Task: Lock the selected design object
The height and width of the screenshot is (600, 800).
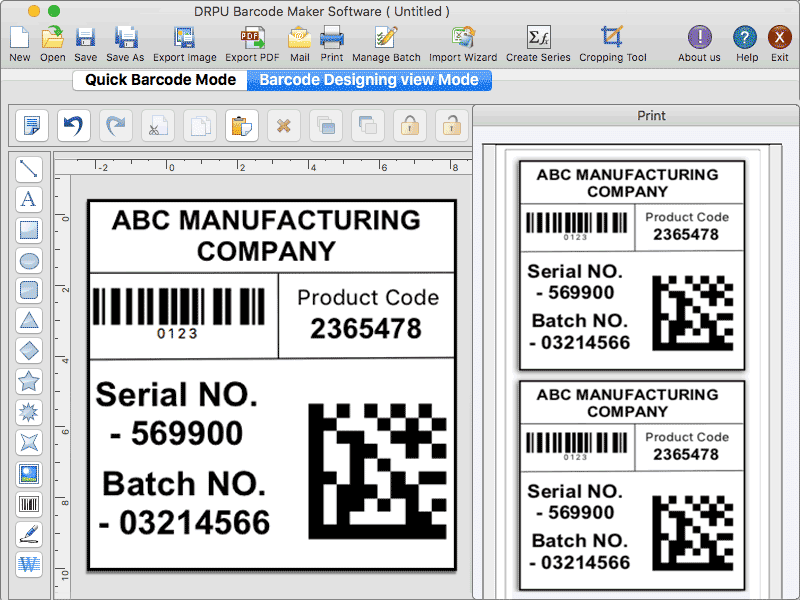Action: click(410, 125)
